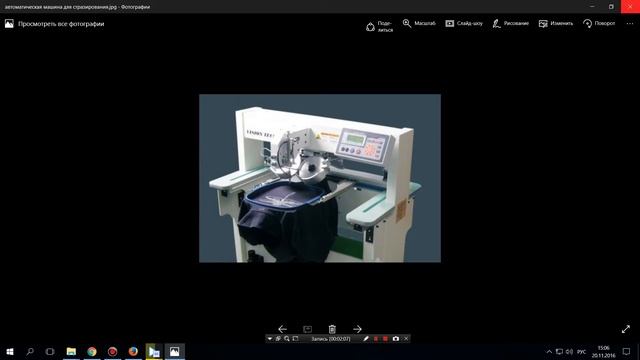This screenshot has width=640, height=360.
Task: Show hidden tray icons chevron
Action: point(549,352)
